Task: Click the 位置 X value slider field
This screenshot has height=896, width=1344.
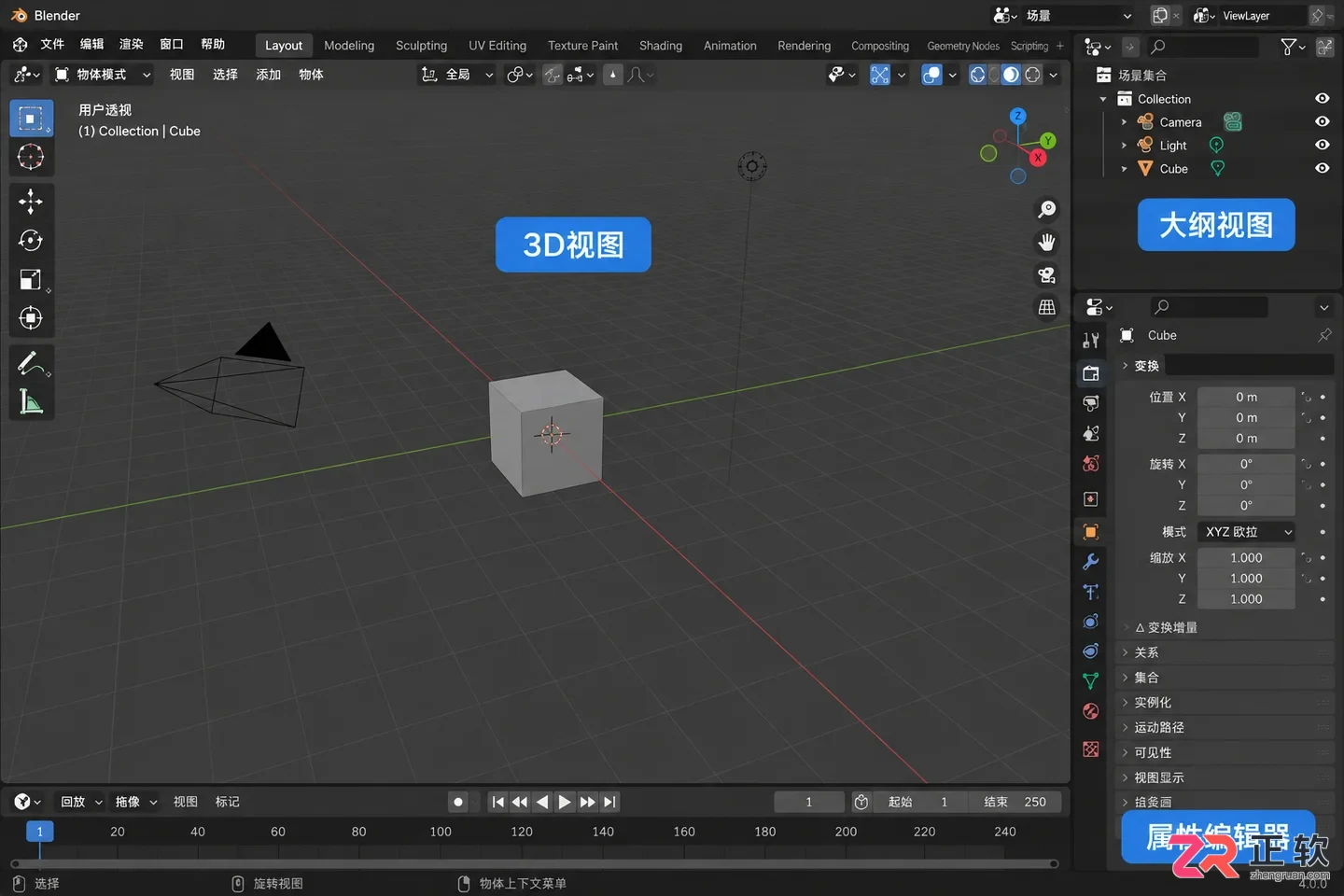Action: pyautogui.click(x=1246, y=397)
